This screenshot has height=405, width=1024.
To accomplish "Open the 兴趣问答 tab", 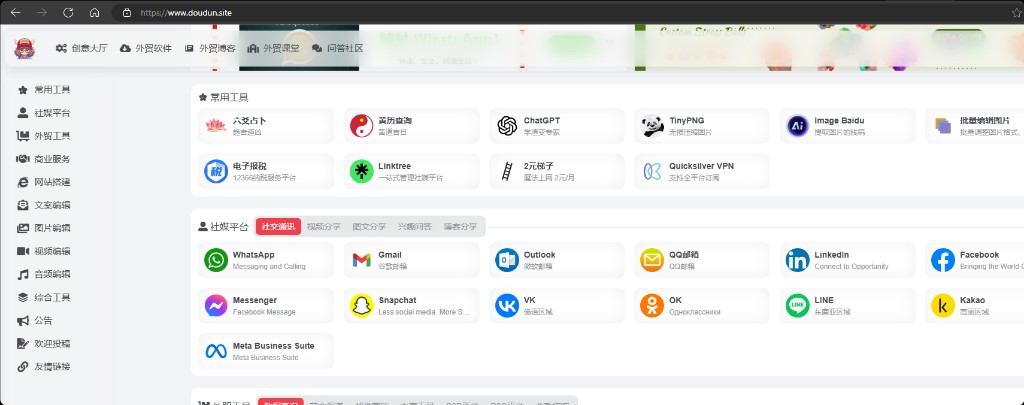I will click(x=415, y=227).
